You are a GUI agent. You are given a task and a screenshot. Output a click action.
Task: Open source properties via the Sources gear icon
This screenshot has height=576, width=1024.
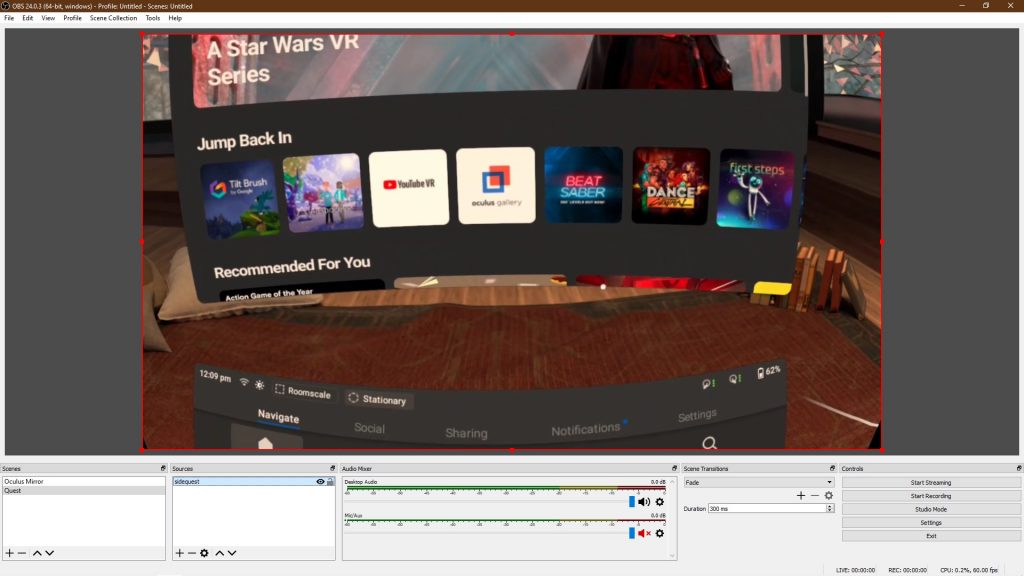click(204, 553)
